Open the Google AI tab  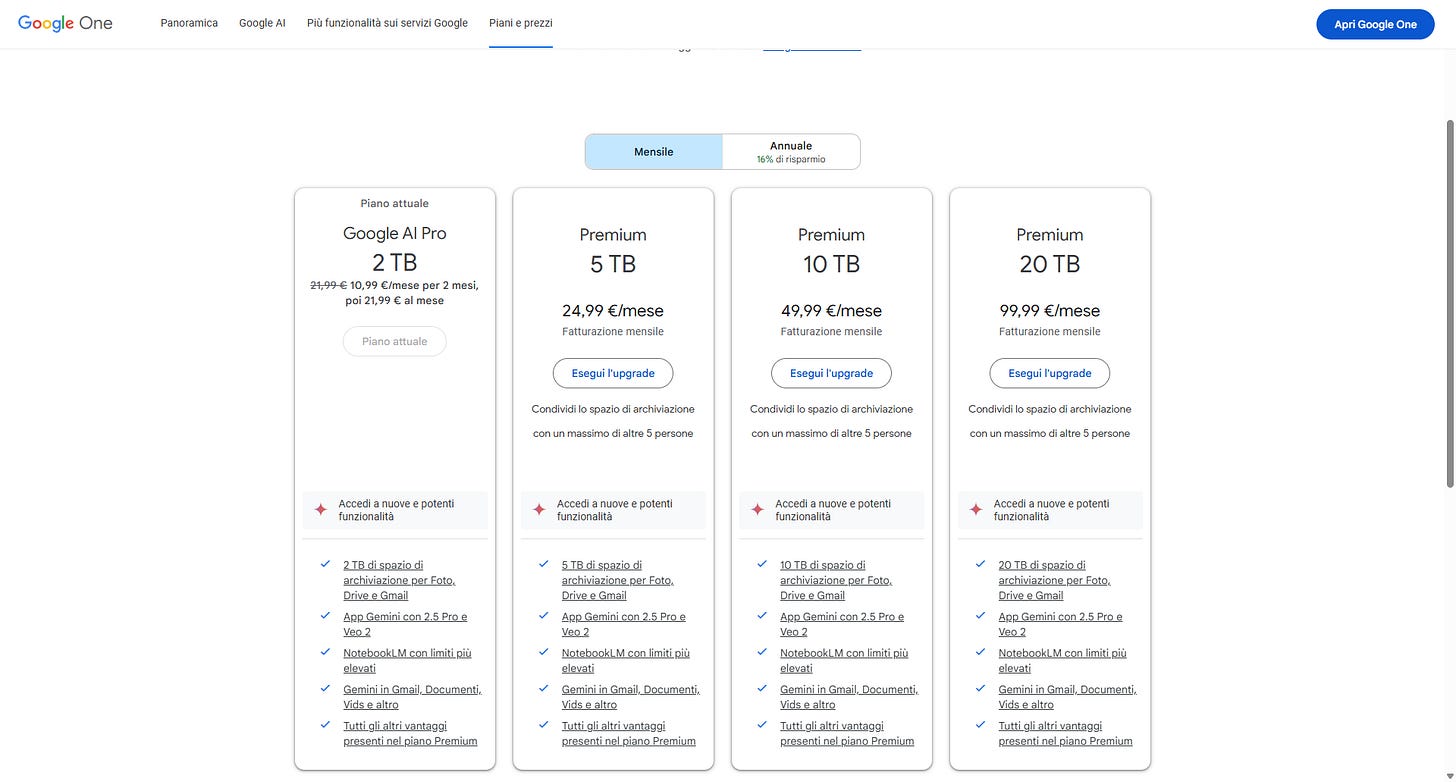tap(262, 23)
